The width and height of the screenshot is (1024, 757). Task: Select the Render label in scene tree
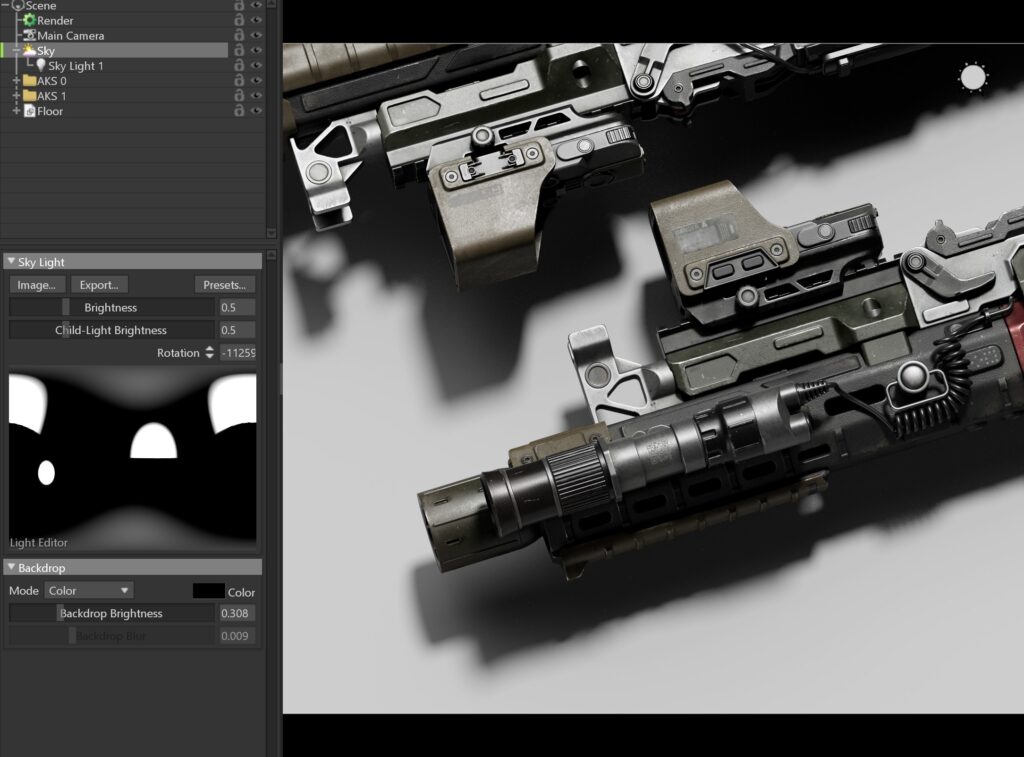point(55,21)
